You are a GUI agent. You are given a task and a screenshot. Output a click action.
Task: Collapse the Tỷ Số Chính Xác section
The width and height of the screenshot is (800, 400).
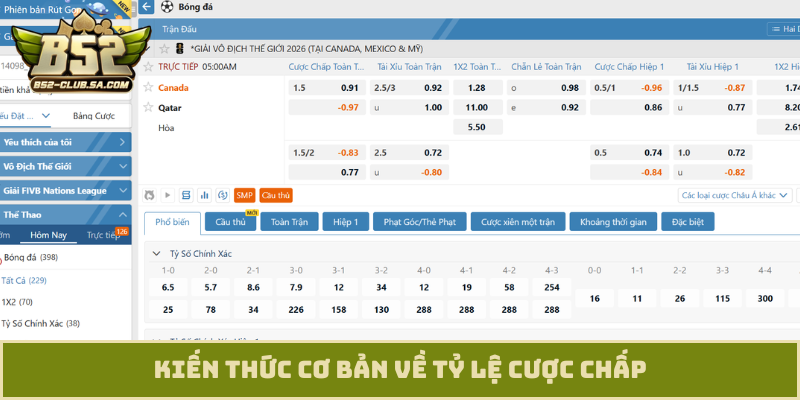point(156,254)
